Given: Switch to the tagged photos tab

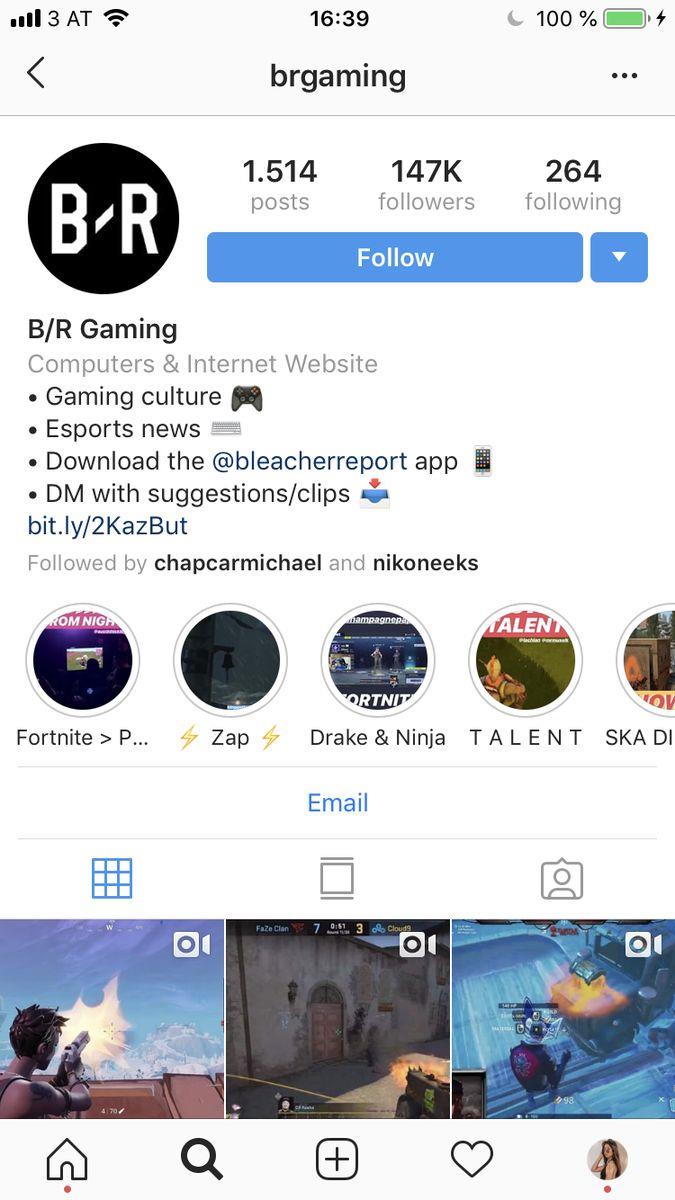Looking at the screenshot, I should pyautogui.click(x=562, y=878).
